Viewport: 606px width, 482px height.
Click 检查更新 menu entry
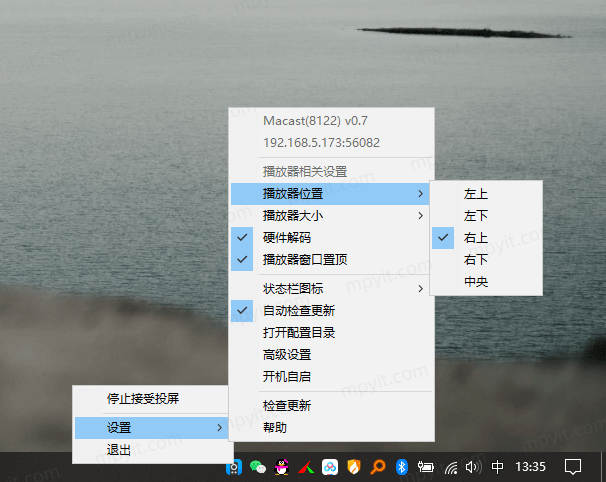330,406
